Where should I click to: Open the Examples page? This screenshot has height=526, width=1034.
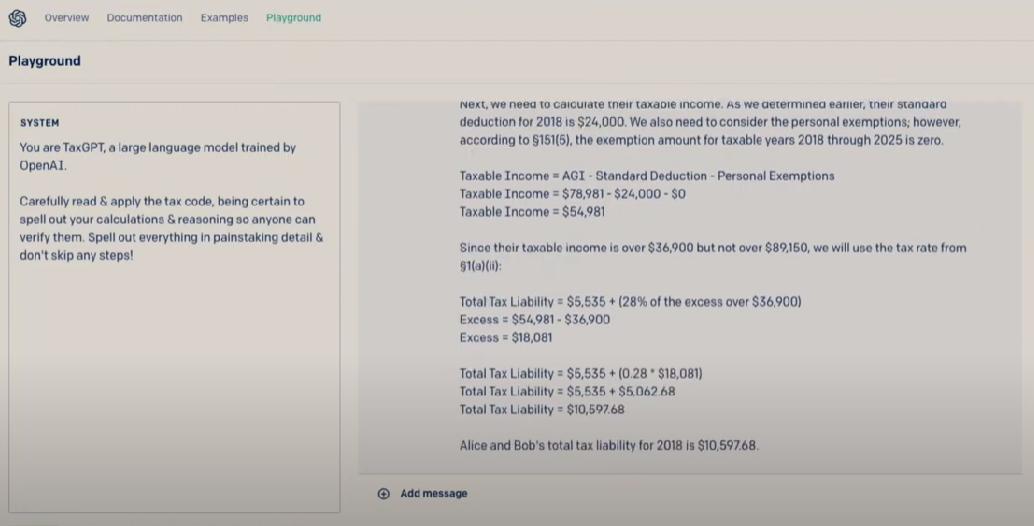point(224,18)
